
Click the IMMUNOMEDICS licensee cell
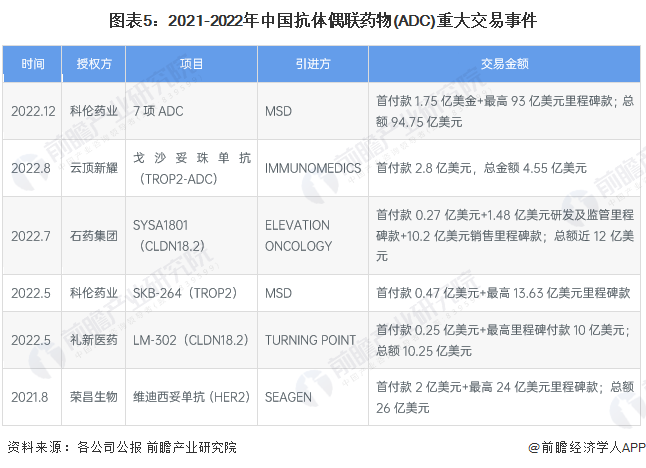pos(313,168)
